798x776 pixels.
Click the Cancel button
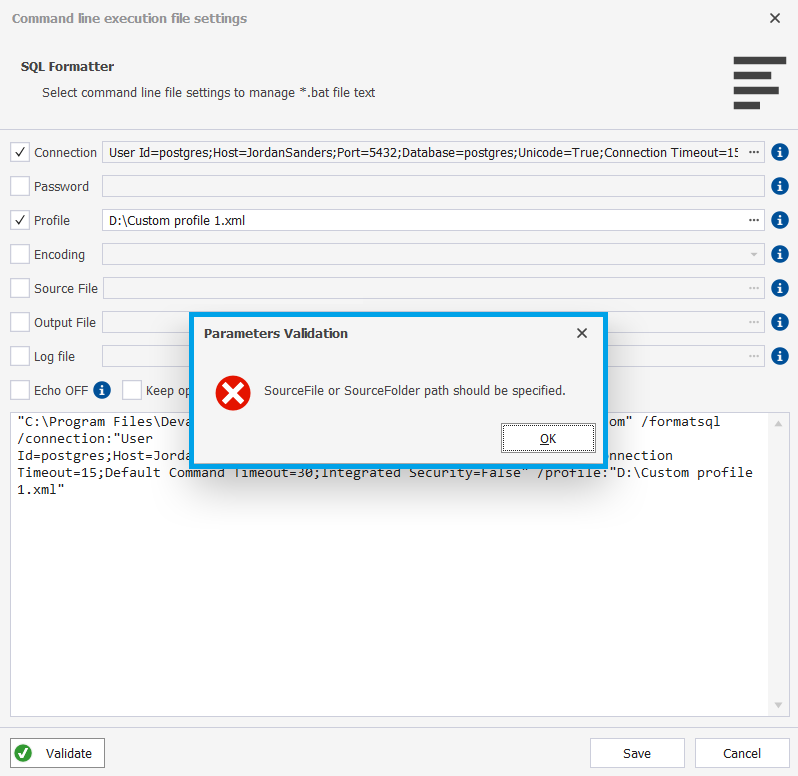742,753
